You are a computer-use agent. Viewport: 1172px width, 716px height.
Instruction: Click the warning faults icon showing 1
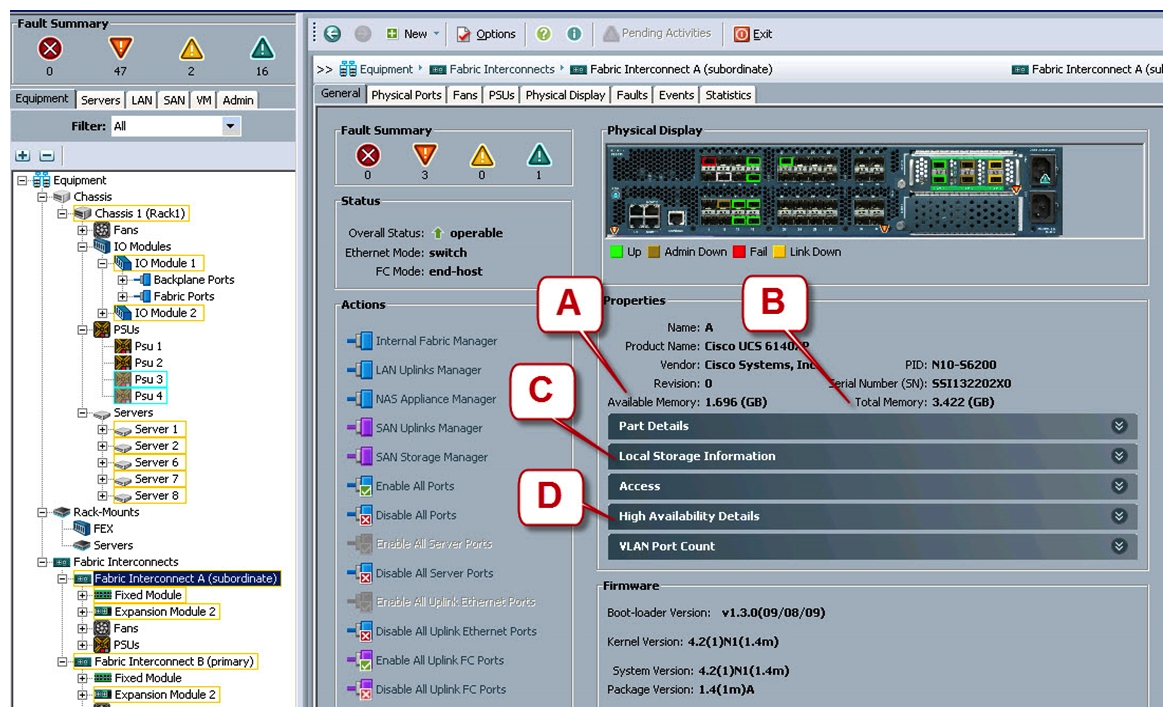coord(539,155)
